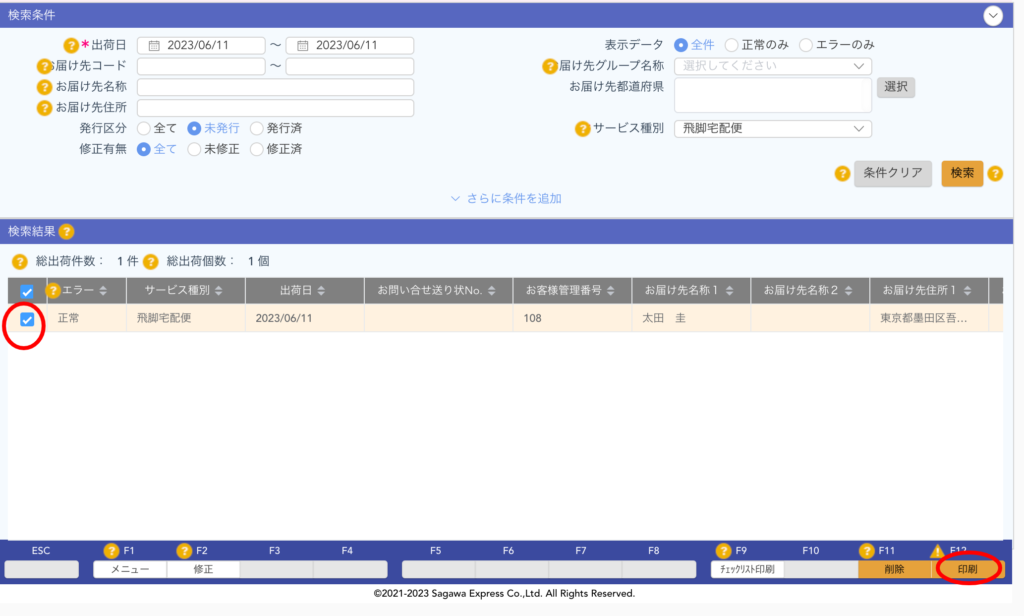The height and width of the screenshot is (616, 1024).
Task: Click the warning icon above the F12 印刷 key
Action: tap(938, 550)
